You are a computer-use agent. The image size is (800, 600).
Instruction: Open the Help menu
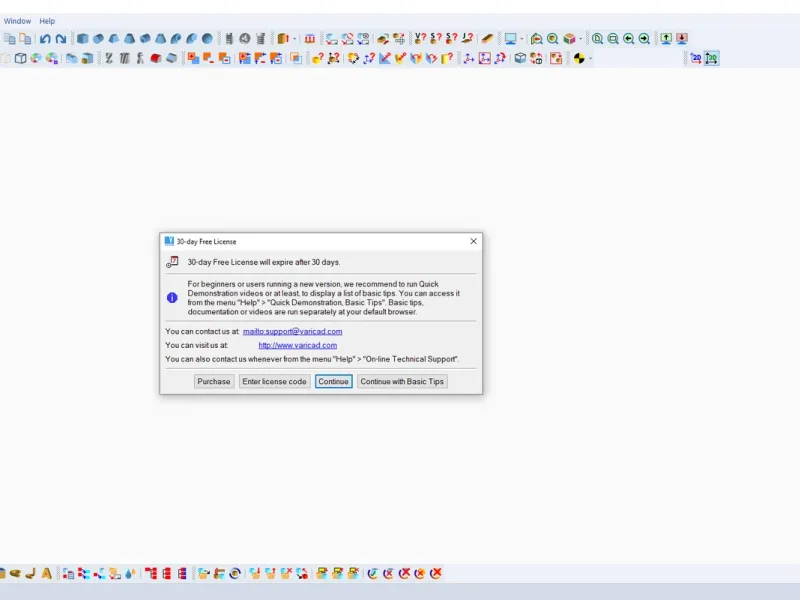47,21
